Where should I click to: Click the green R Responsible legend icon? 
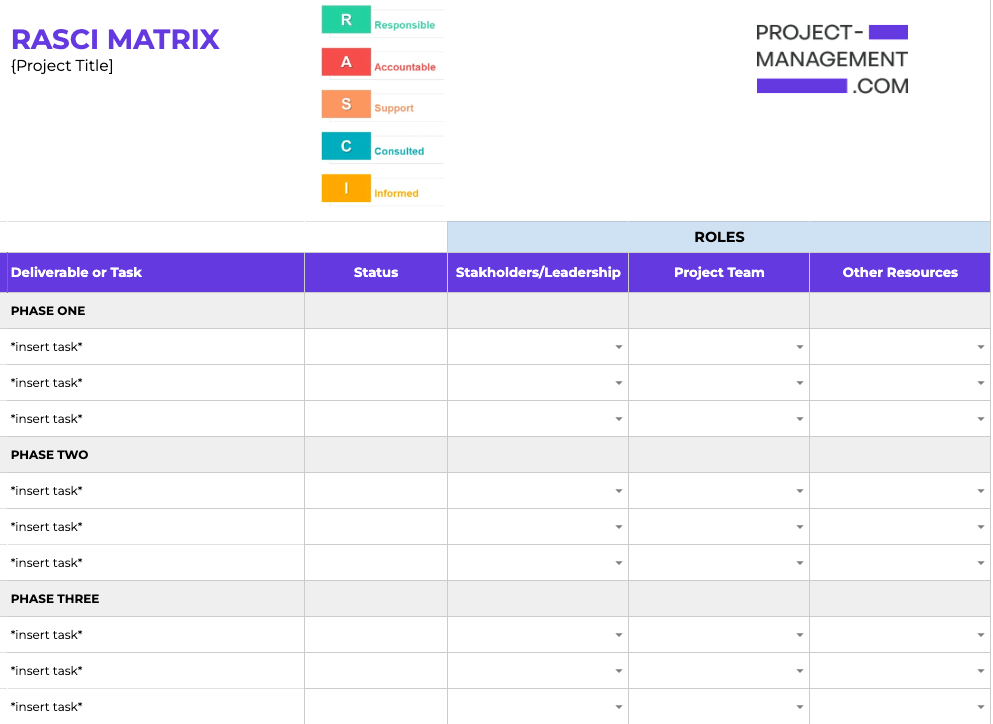346,20
